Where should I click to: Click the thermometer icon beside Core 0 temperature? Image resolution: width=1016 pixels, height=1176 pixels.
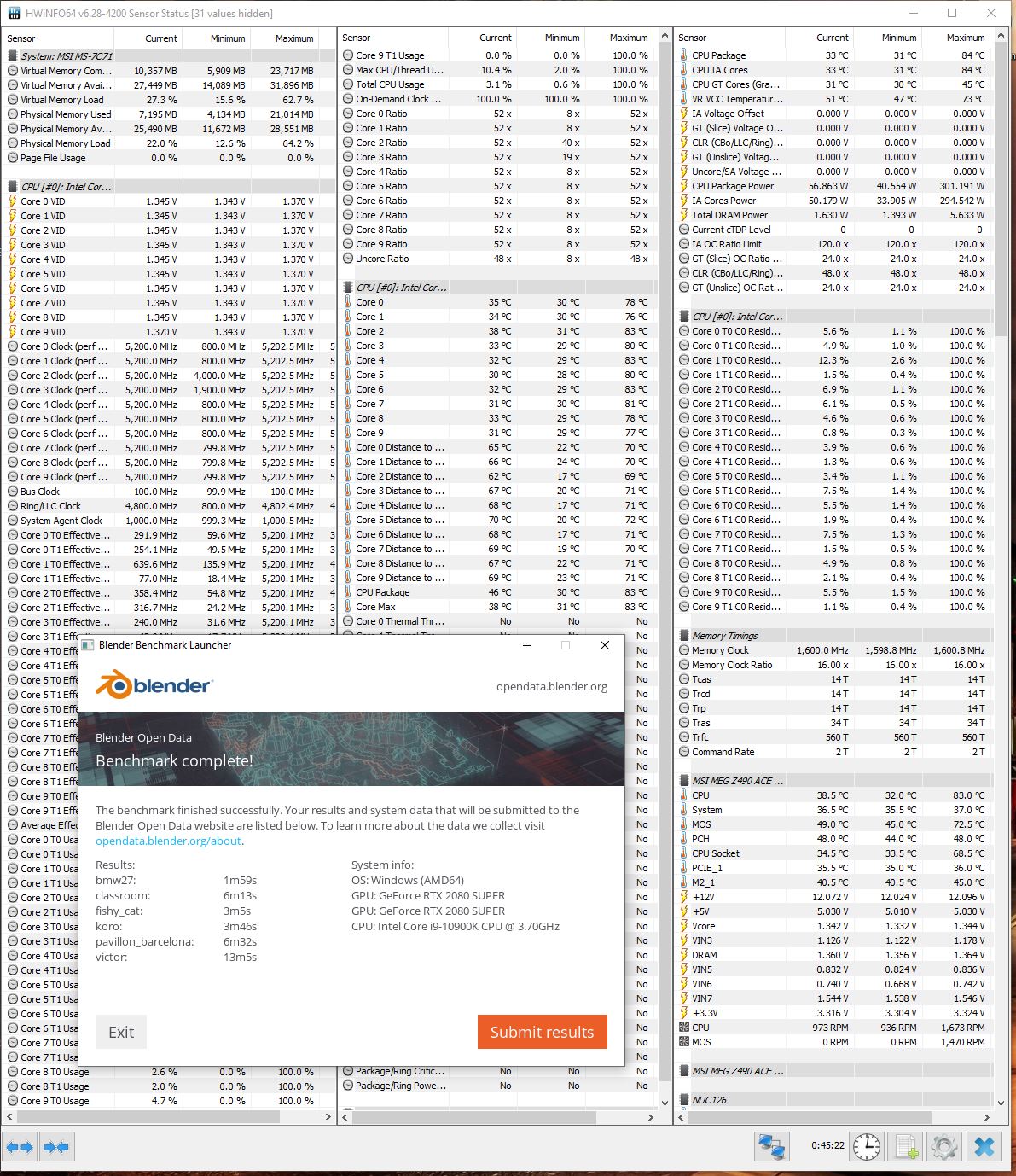coord(348,302)
